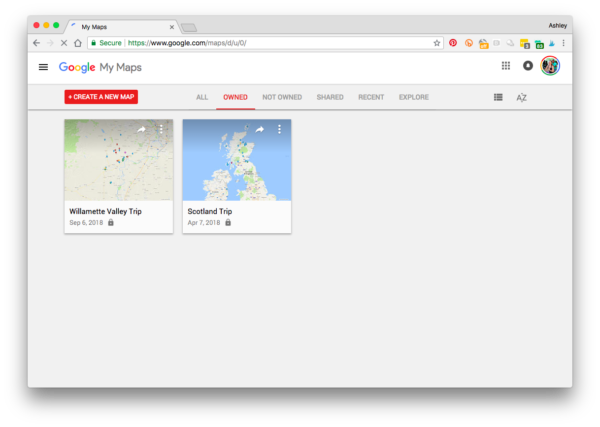Image resolution: width=600 pixels, height=427 pixels.
Task: Click lock icon on Scotland Trip
Action: click(228, 222)
